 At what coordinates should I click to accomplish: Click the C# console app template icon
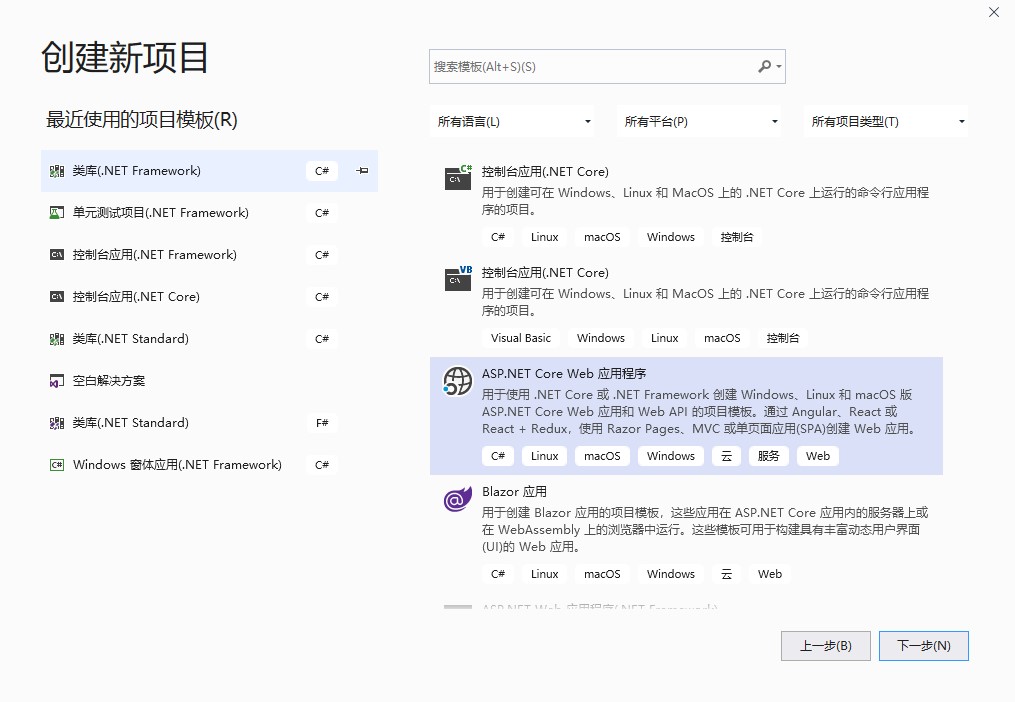click(458, 177)
